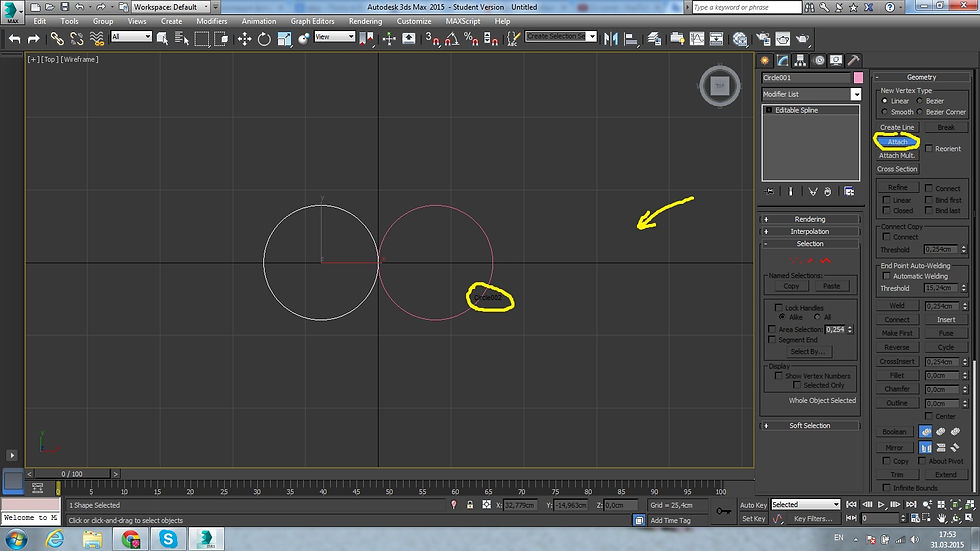Screen dimensions: 980x551
Task: Open the Key mode Selected dropdown
Action: click(806, 505)
